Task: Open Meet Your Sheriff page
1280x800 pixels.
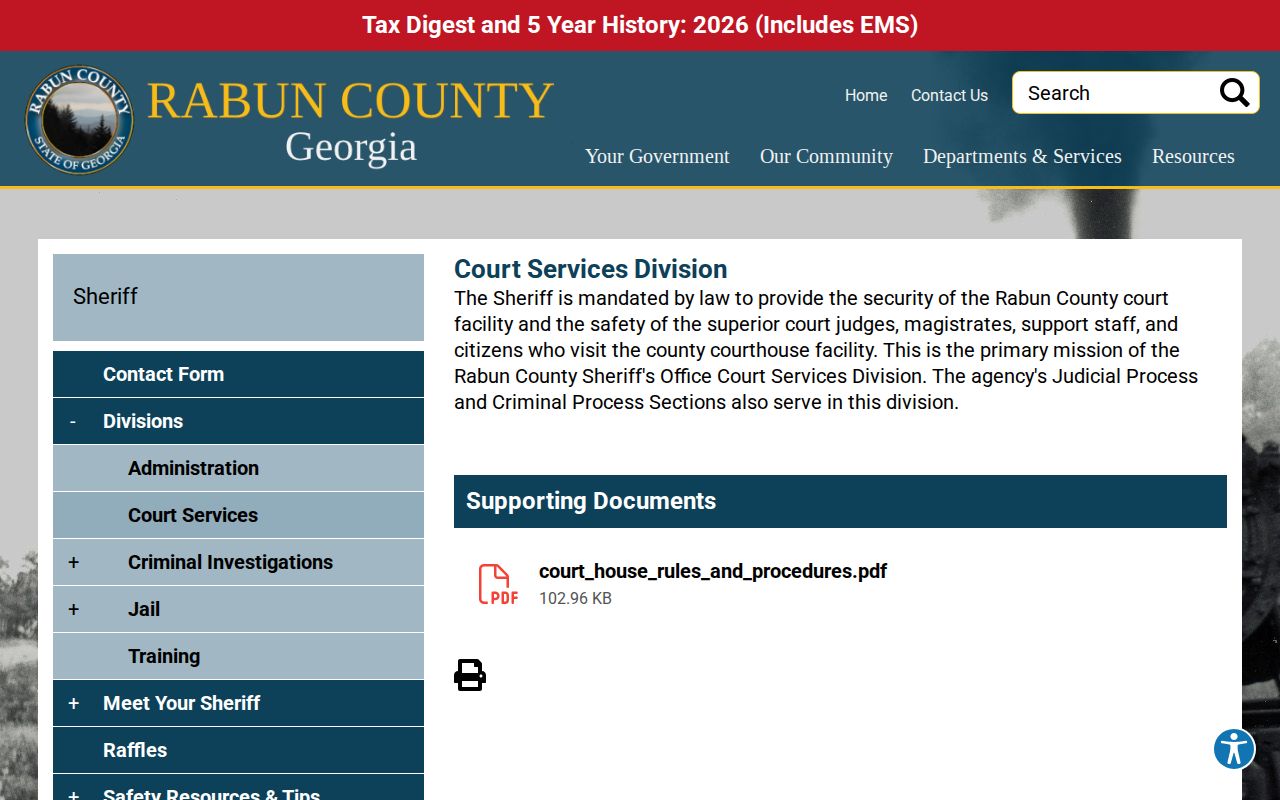Action: click(181, 703)
